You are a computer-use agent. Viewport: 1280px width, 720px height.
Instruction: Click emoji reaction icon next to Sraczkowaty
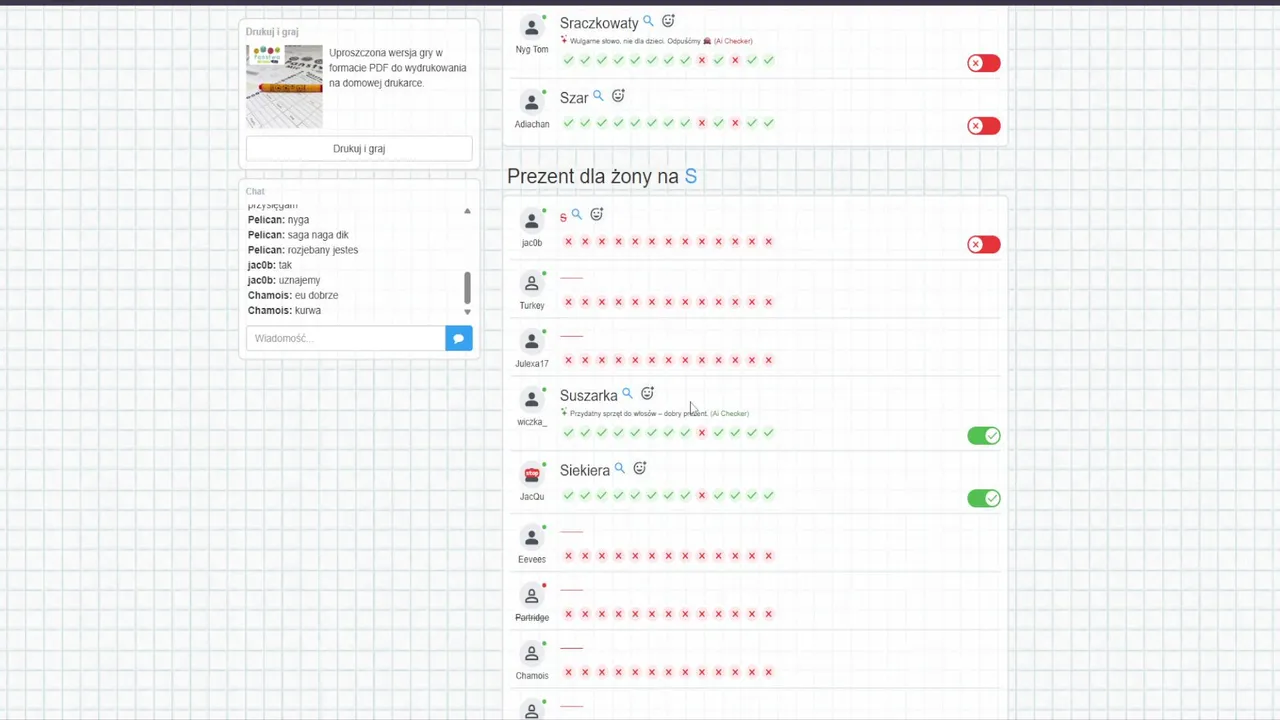coord(668,21)
